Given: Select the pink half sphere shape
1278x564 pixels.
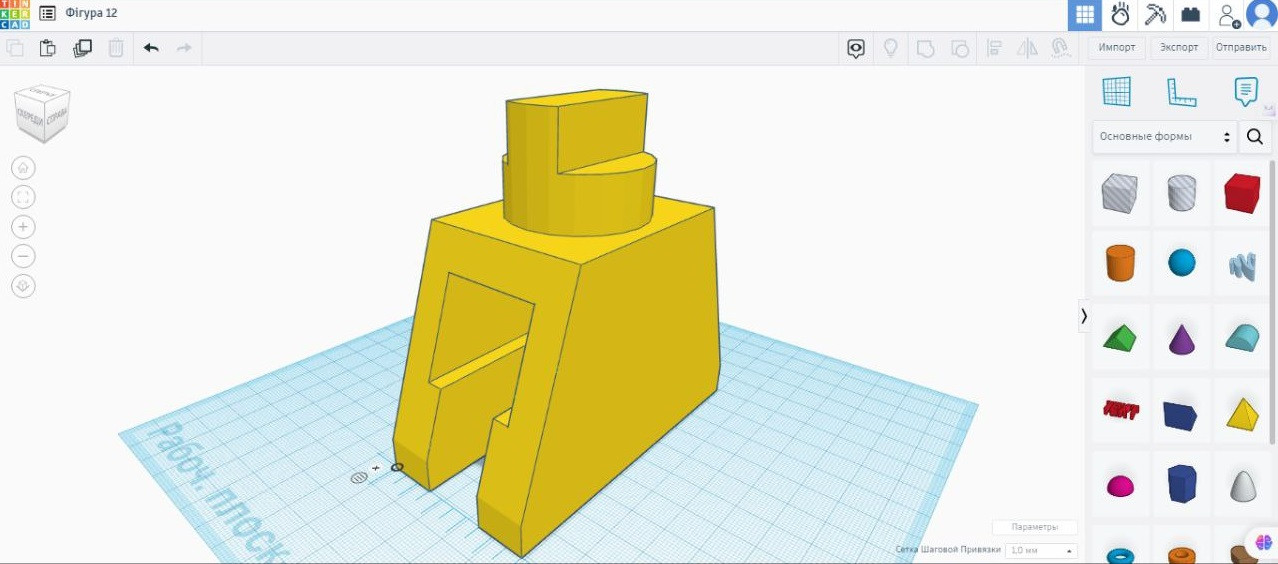Looking at the screenshot, I should (x=1120, y=486).
